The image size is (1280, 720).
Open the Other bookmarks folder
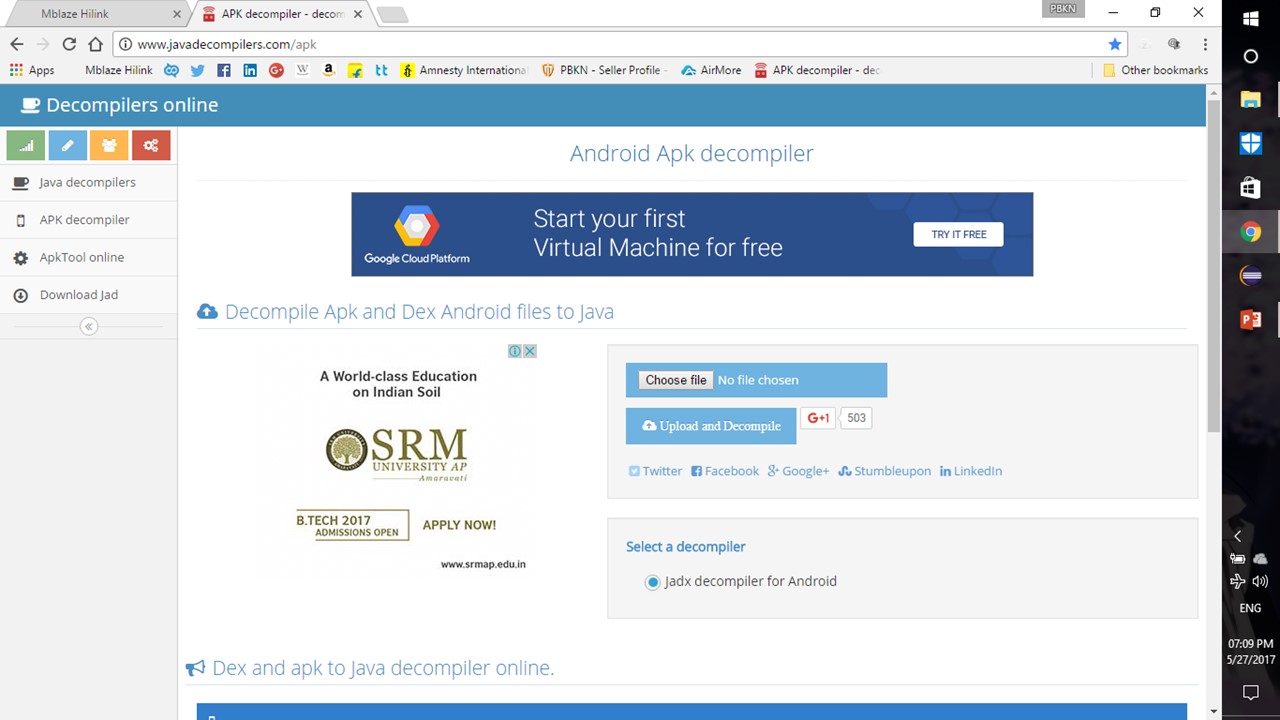click(x=1155, y=70)
